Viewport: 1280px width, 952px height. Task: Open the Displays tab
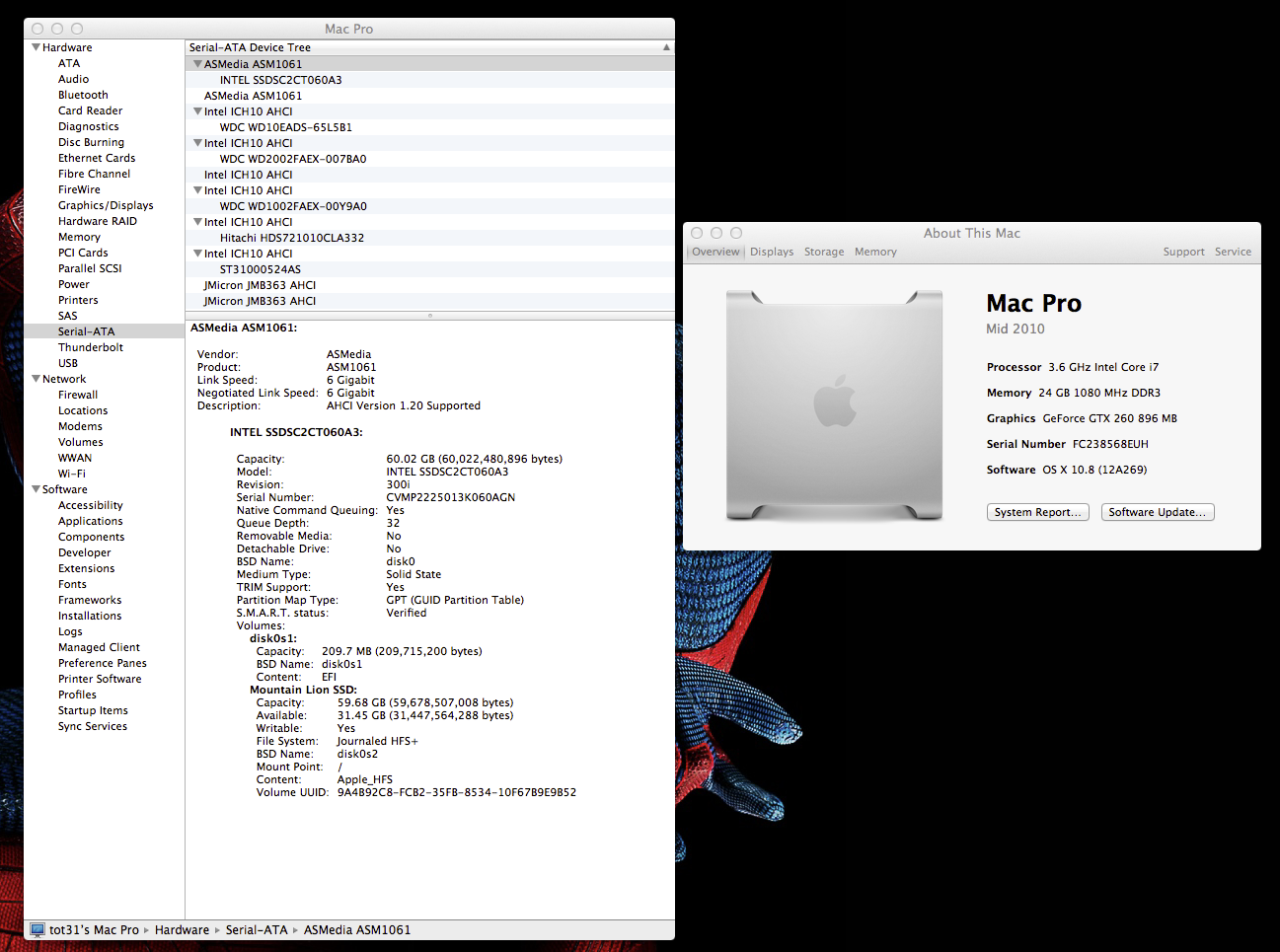(x=772, y=252)
